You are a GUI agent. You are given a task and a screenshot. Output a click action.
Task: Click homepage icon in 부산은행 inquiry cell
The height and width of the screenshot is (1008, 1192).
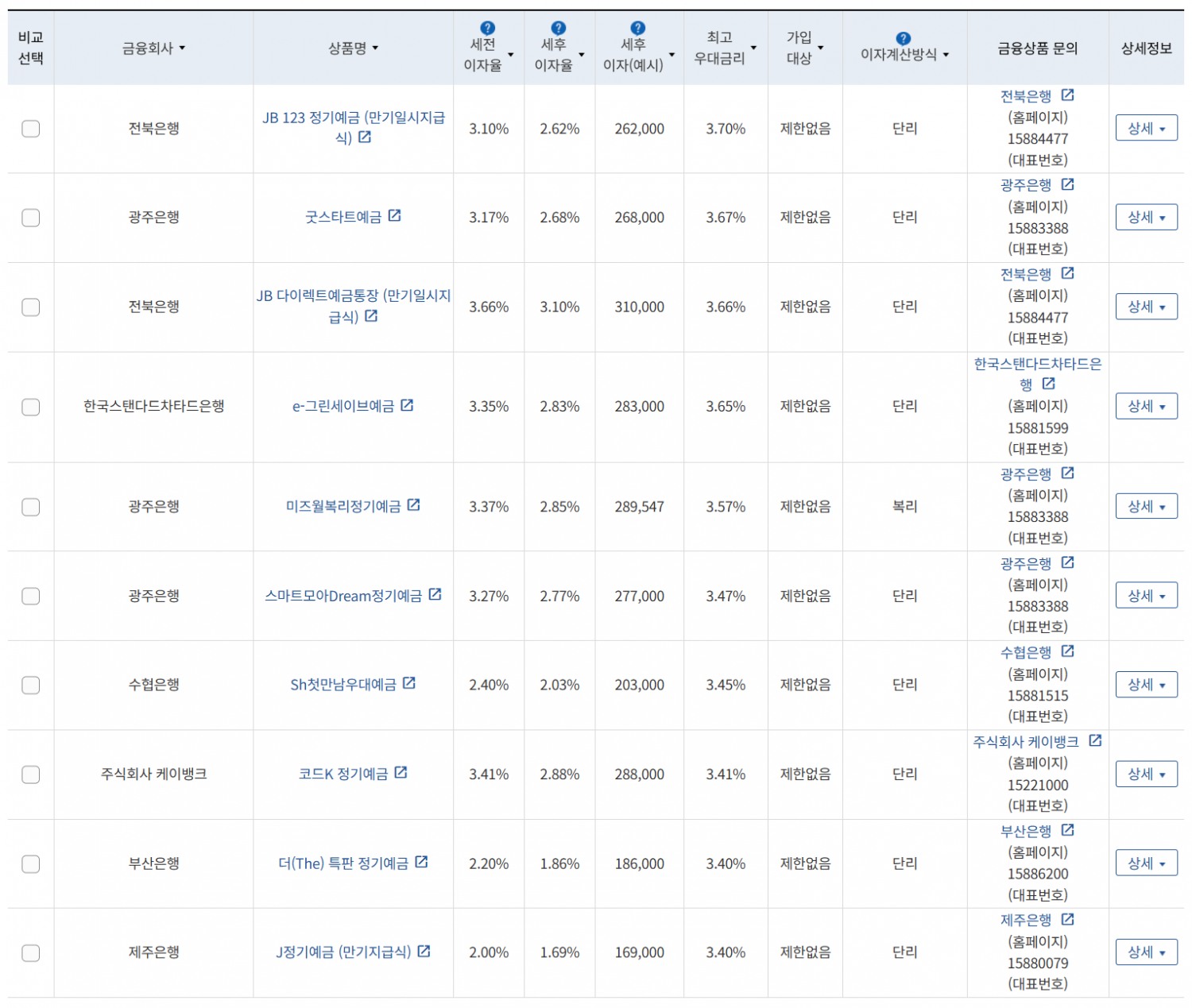click(x=1068, y=830)
